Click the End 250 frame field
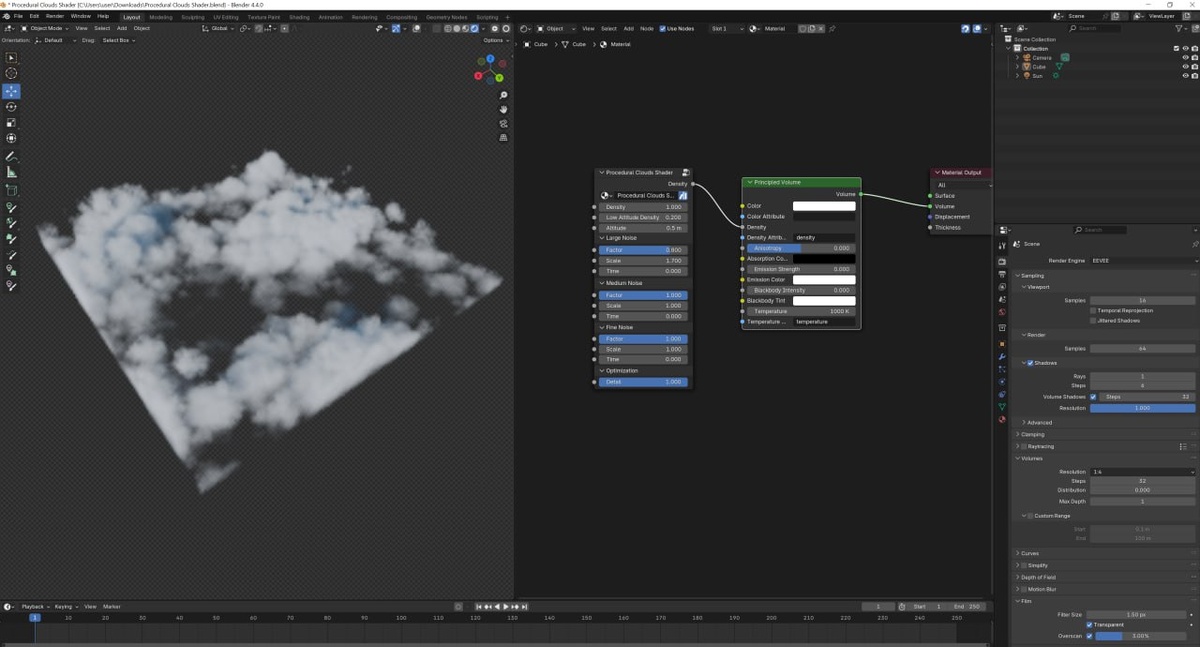This screenshot has width=1200, height=647. pos(966,606)
